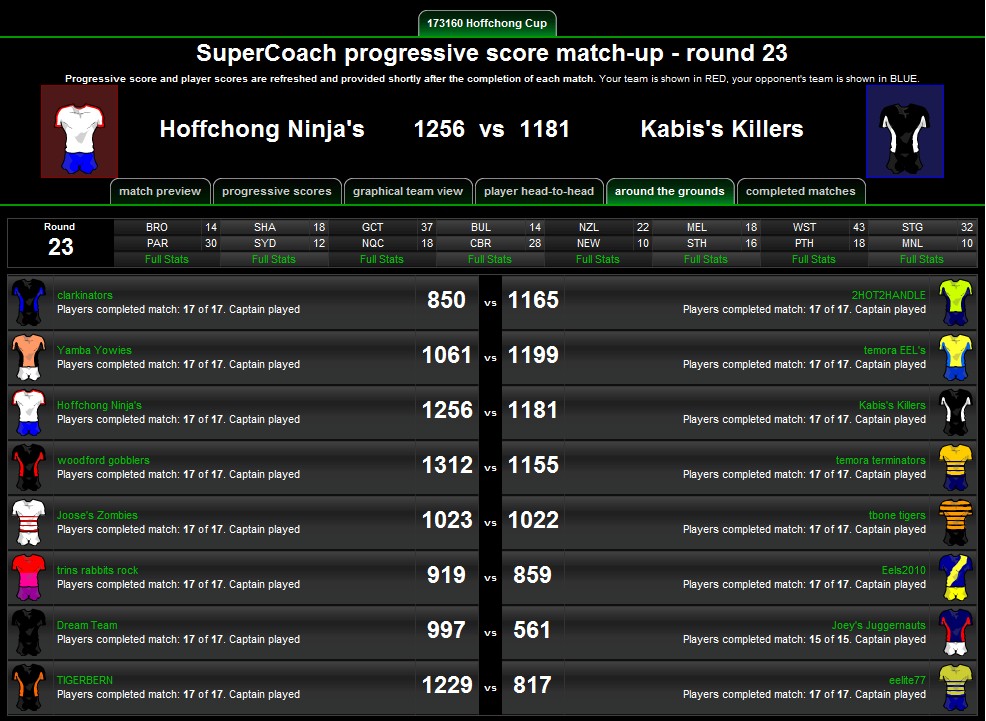The width and height of the screenshot is (986, 721).
Task: Open the woodford gobblers team link
Action: coord(103,460)
